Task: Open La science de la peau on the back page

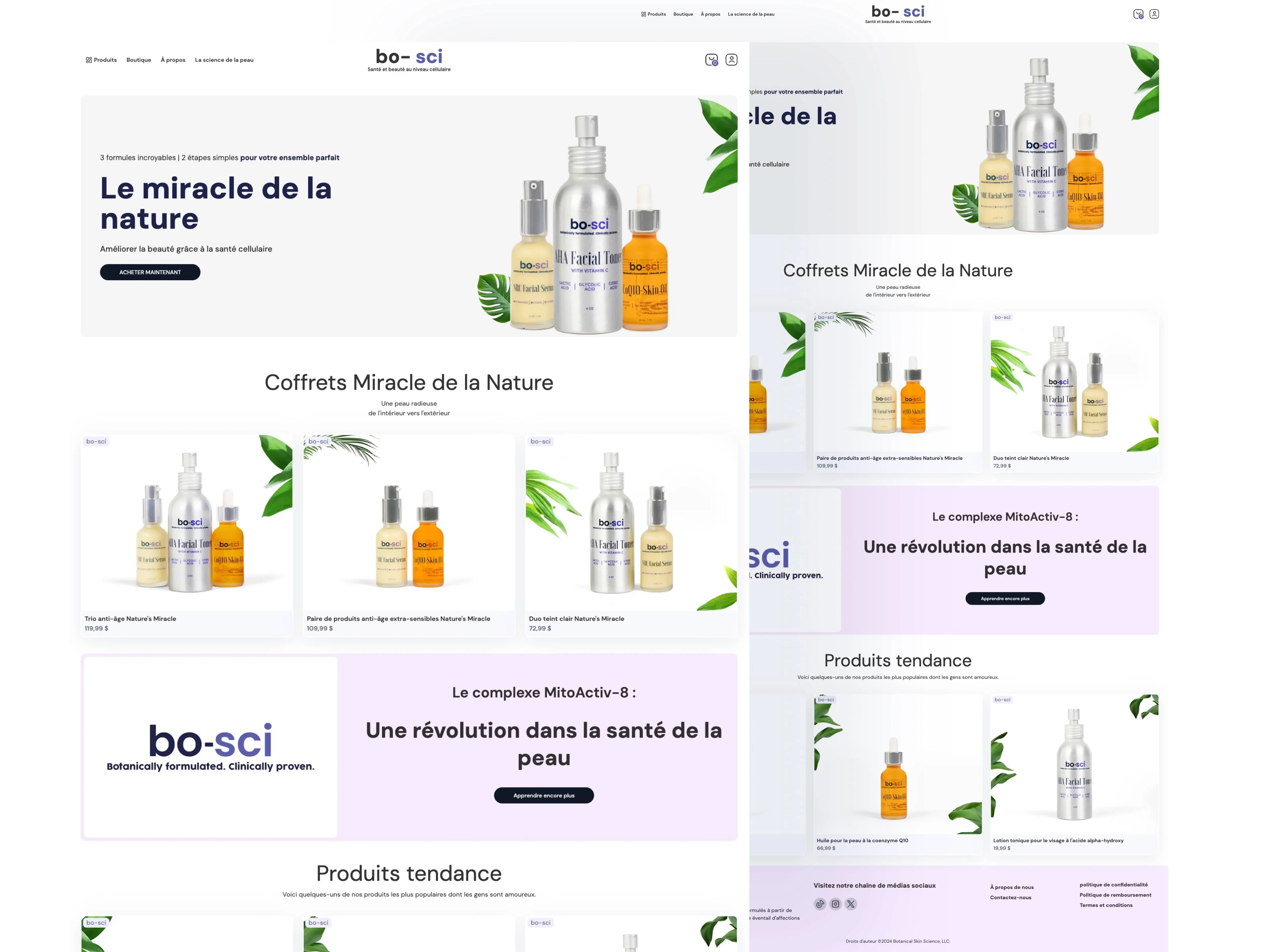Action: pyautogui.click(x=751, y=14)
